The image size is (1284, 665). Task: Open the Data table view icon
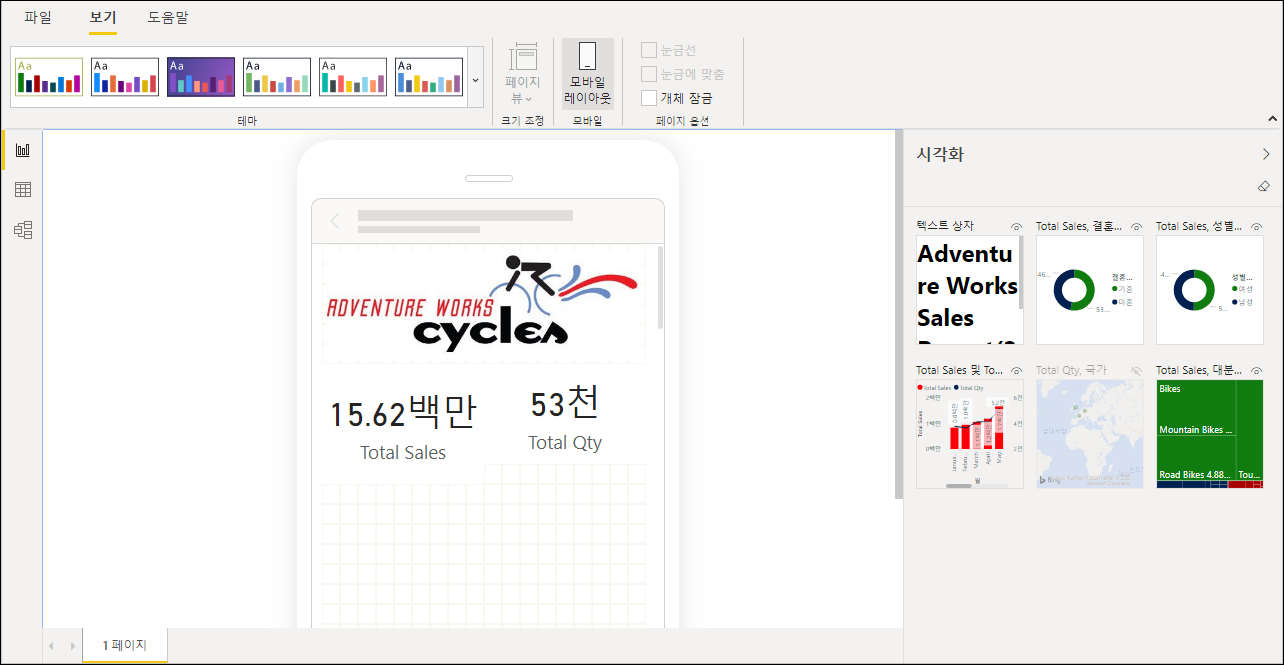pyautogui.click(x=22, y=190)
